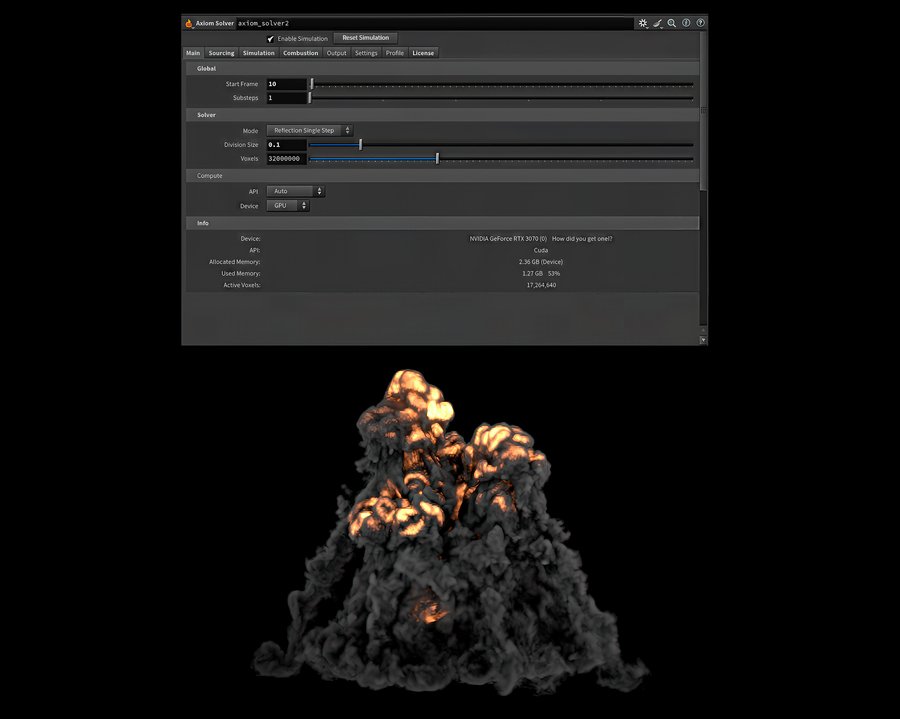This screenshot has height=719, width=900.
Task: Open the node info icon
Action: click(686, 23)
